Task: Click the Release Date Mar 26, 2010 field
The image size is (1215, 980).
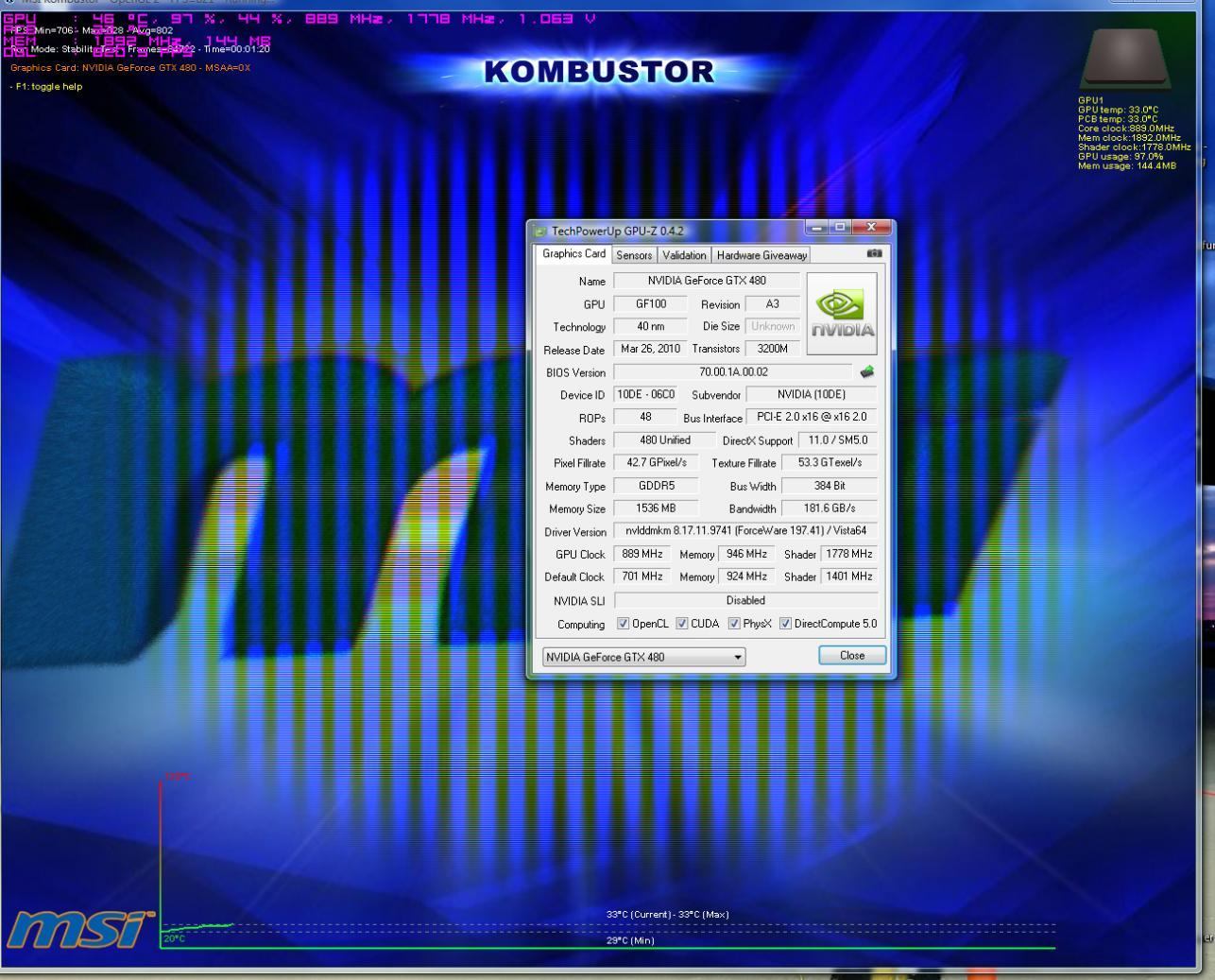Action: 651,350
